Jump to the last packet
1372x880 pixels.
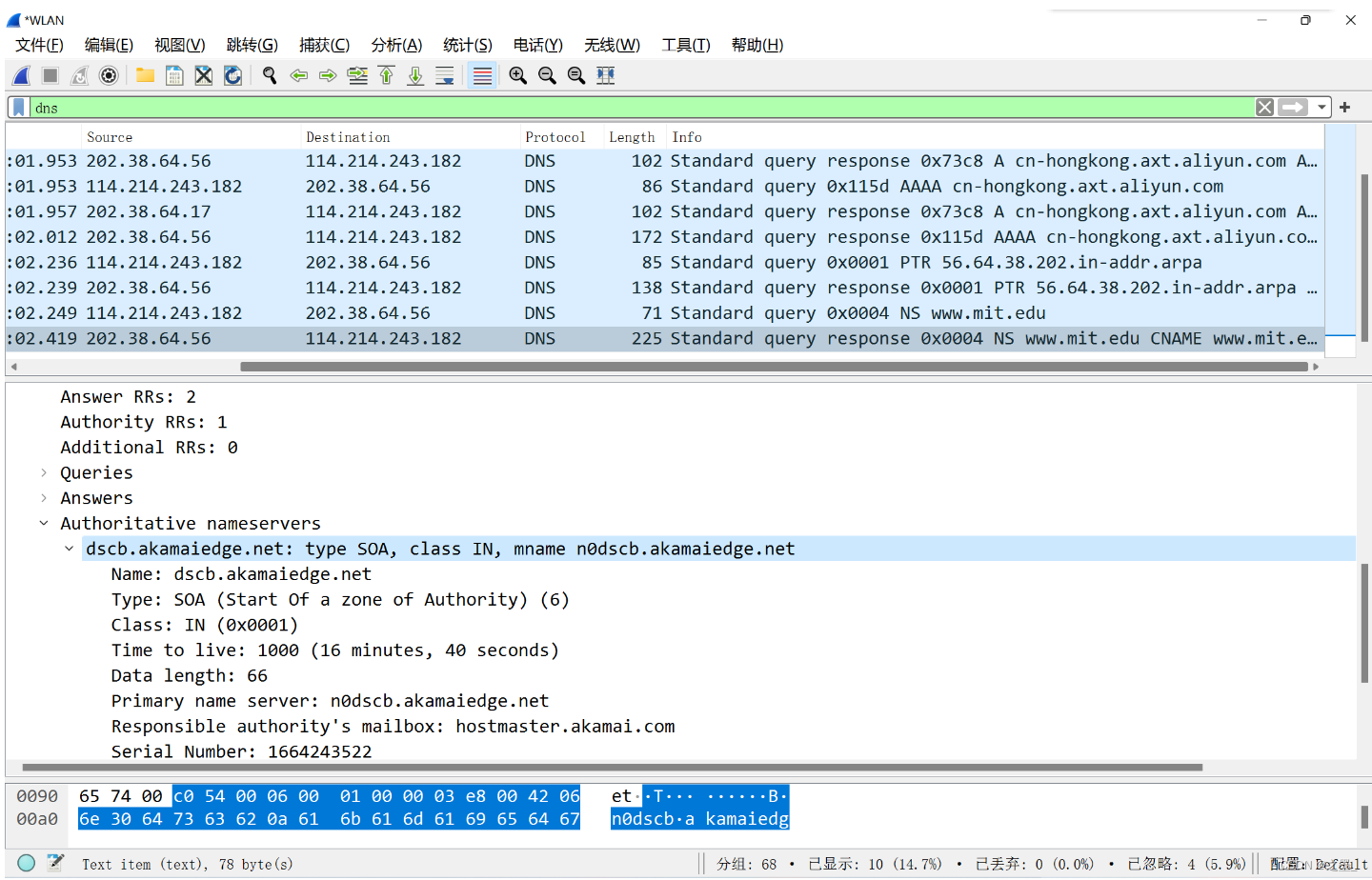tap(415, 75)
